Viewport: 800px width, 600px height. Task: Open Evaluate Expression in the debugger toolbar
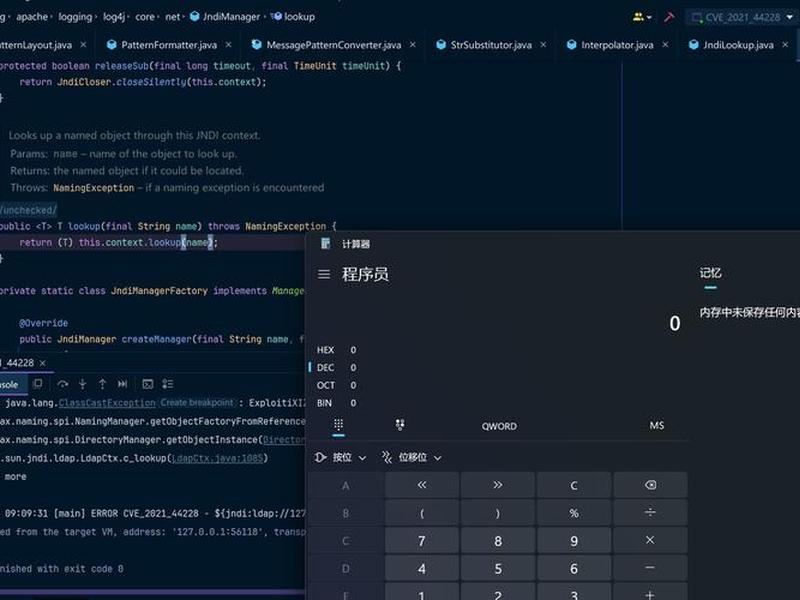click(x=148, y=384)
